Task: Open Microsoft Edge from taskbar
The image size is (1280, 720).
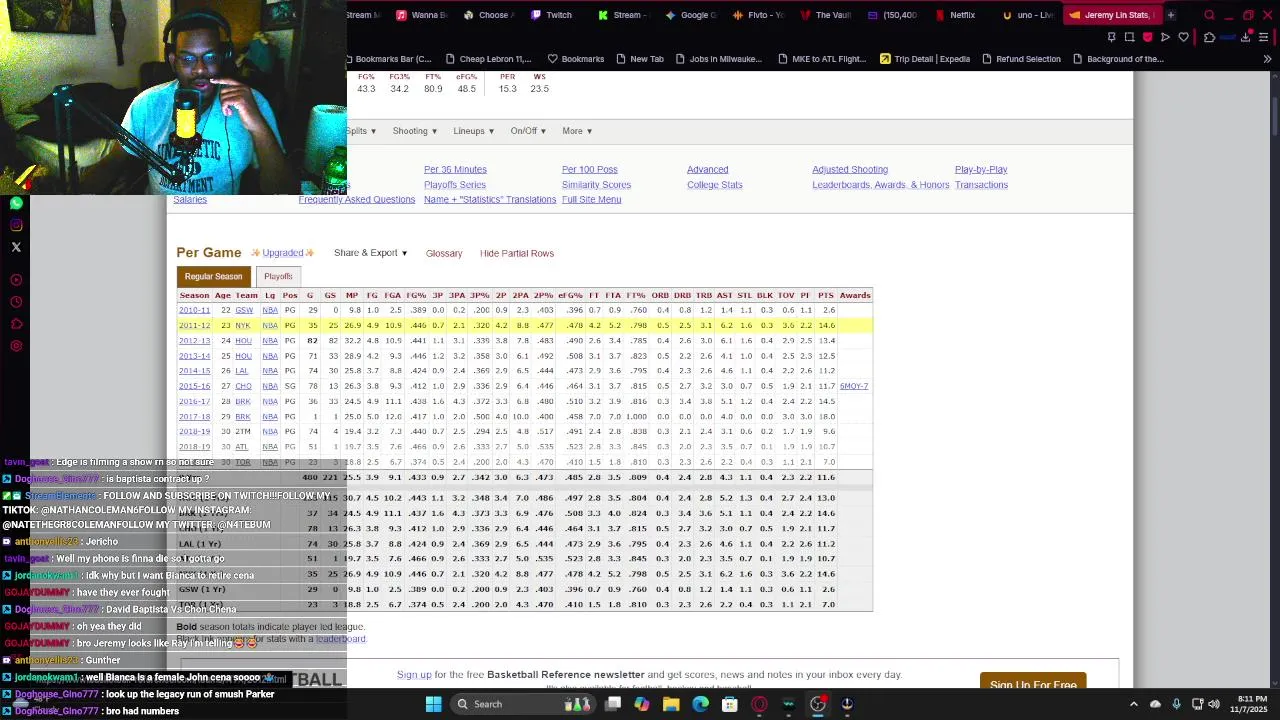Action: click(700, 704)
